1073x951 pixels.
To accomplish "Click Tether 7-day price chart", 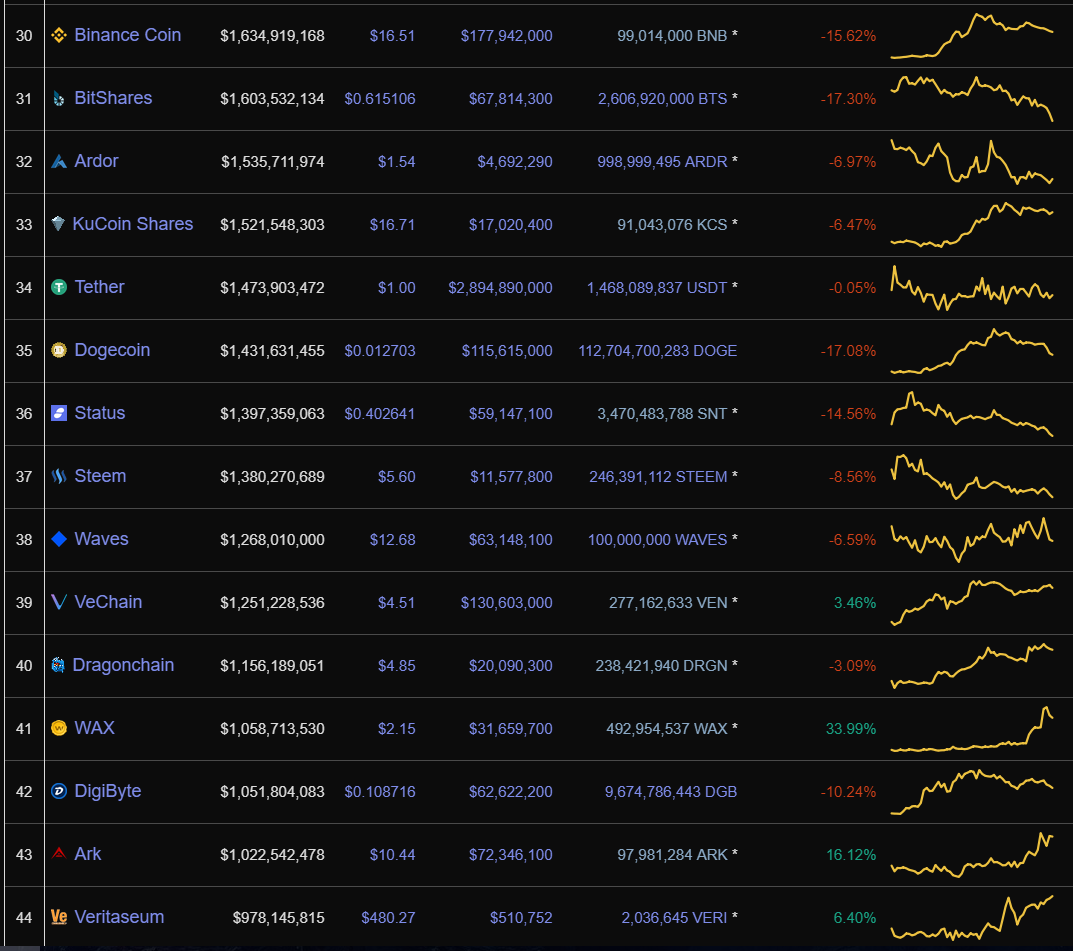I will [x=972, y=287].
